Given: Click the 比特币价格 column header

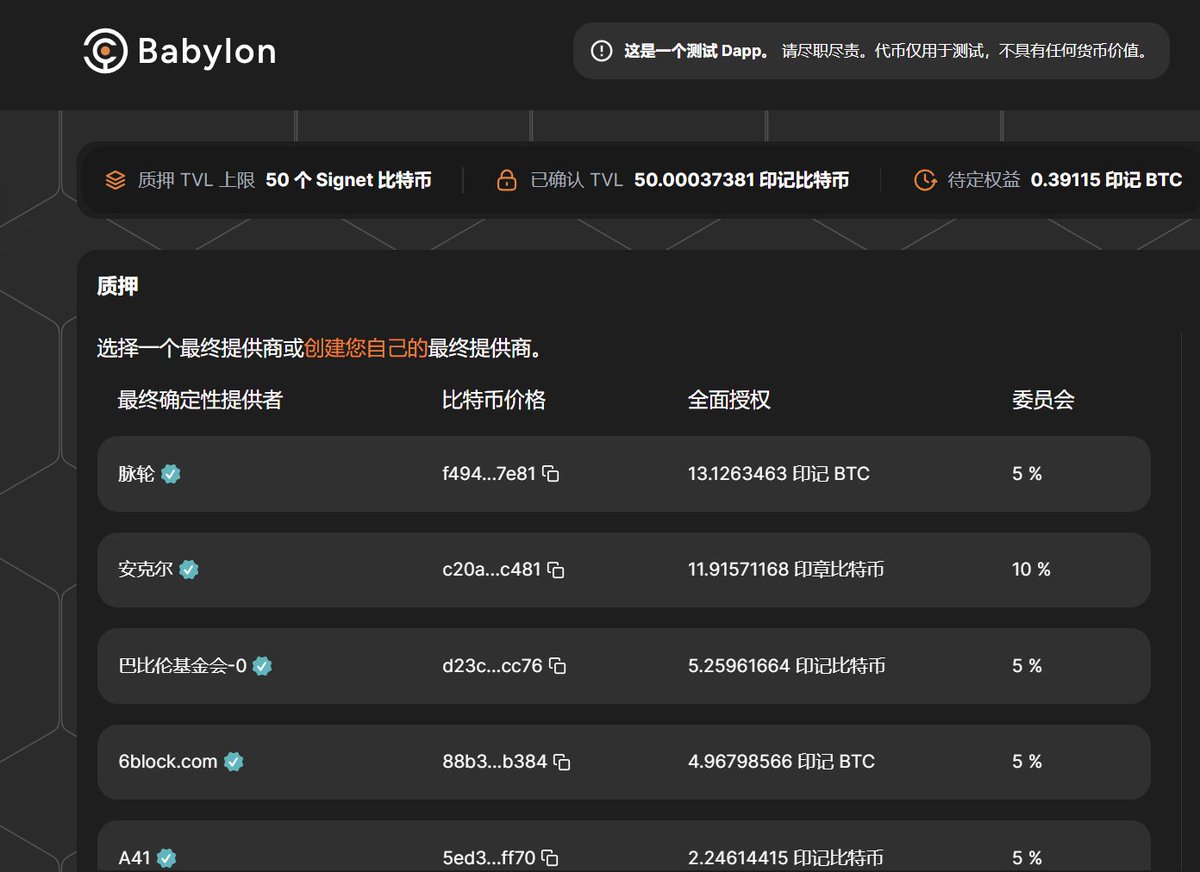Looking at the screenshot, I should point(494,400).
